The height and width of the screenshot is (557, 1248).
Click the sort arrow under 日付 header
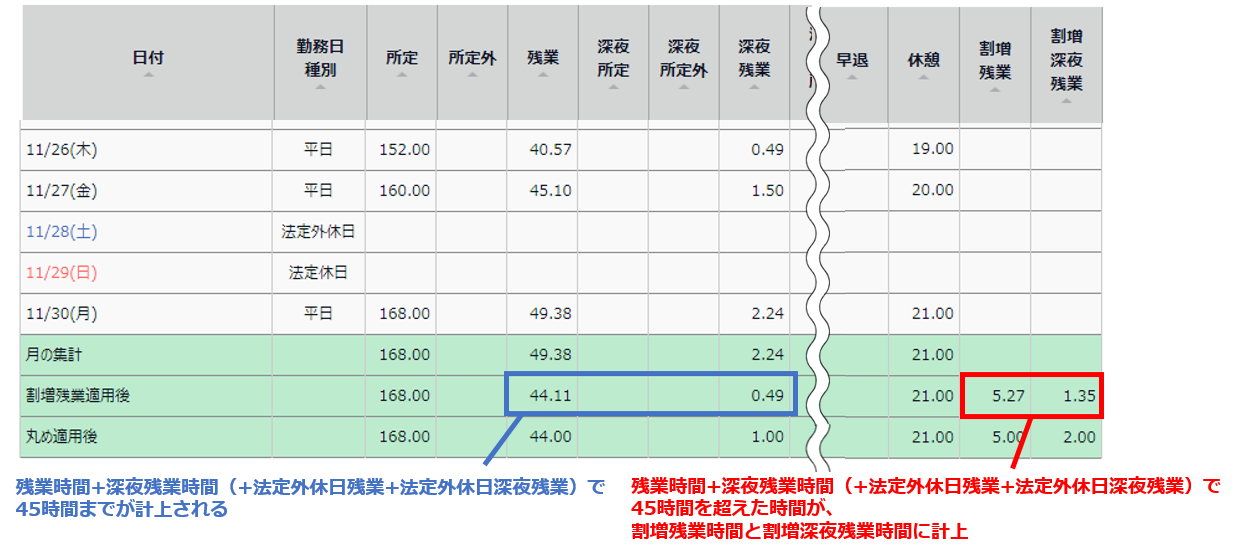pos(148,74)
